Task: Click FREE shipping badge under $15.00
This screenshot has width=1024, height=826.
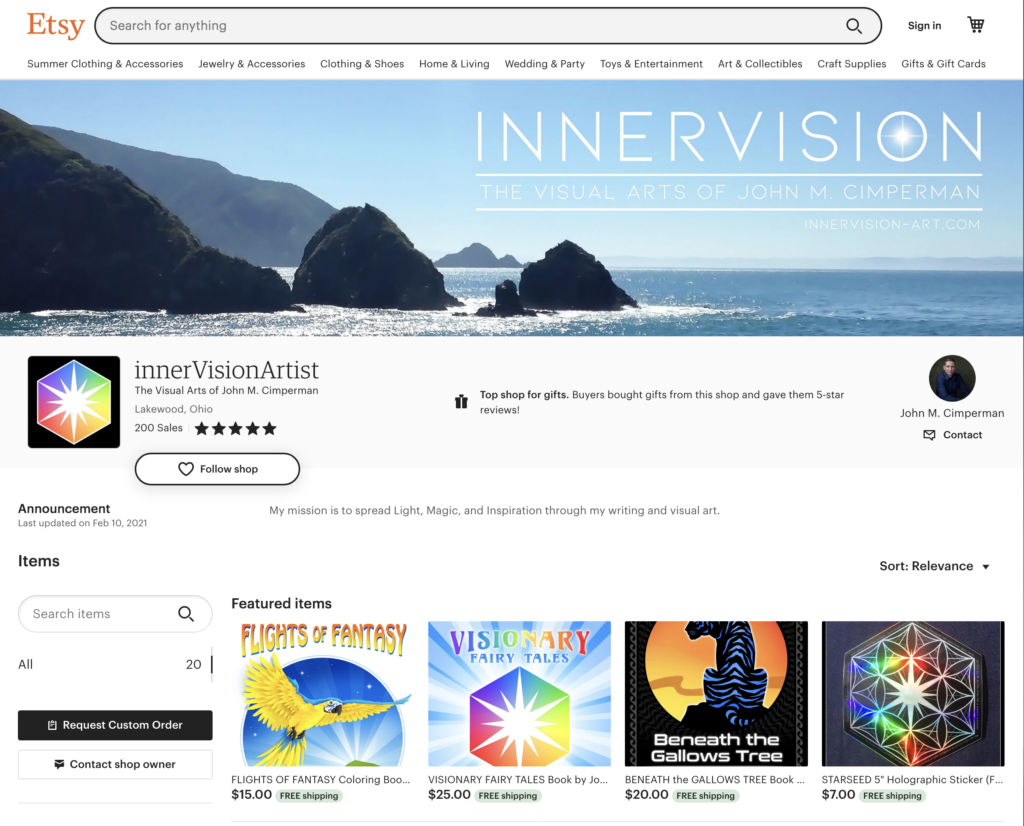Action: [309, 796]
